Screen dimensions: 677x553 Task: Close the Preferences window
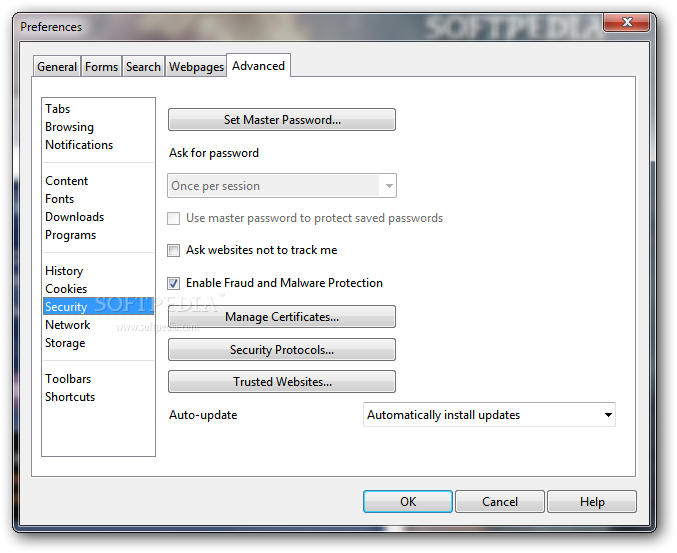click(x=627, y=22)
